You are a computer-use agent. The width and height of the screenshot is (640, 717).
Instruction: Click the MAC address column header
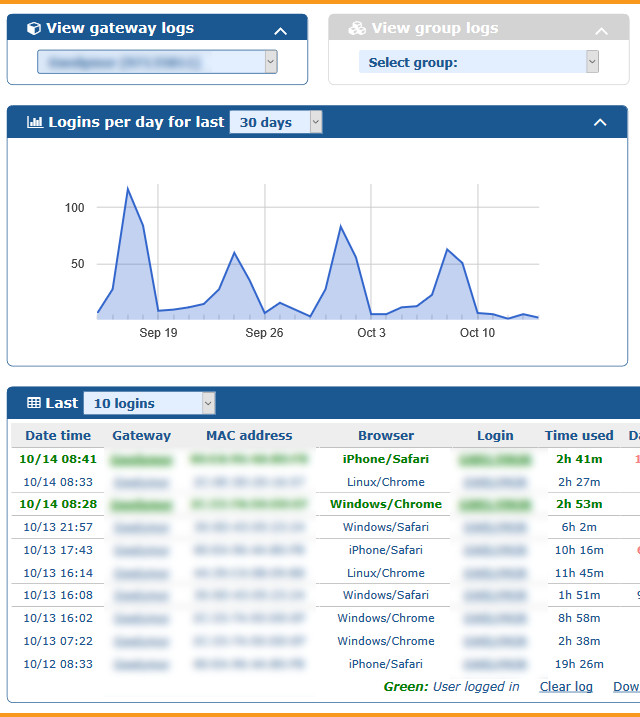[249, 435]
